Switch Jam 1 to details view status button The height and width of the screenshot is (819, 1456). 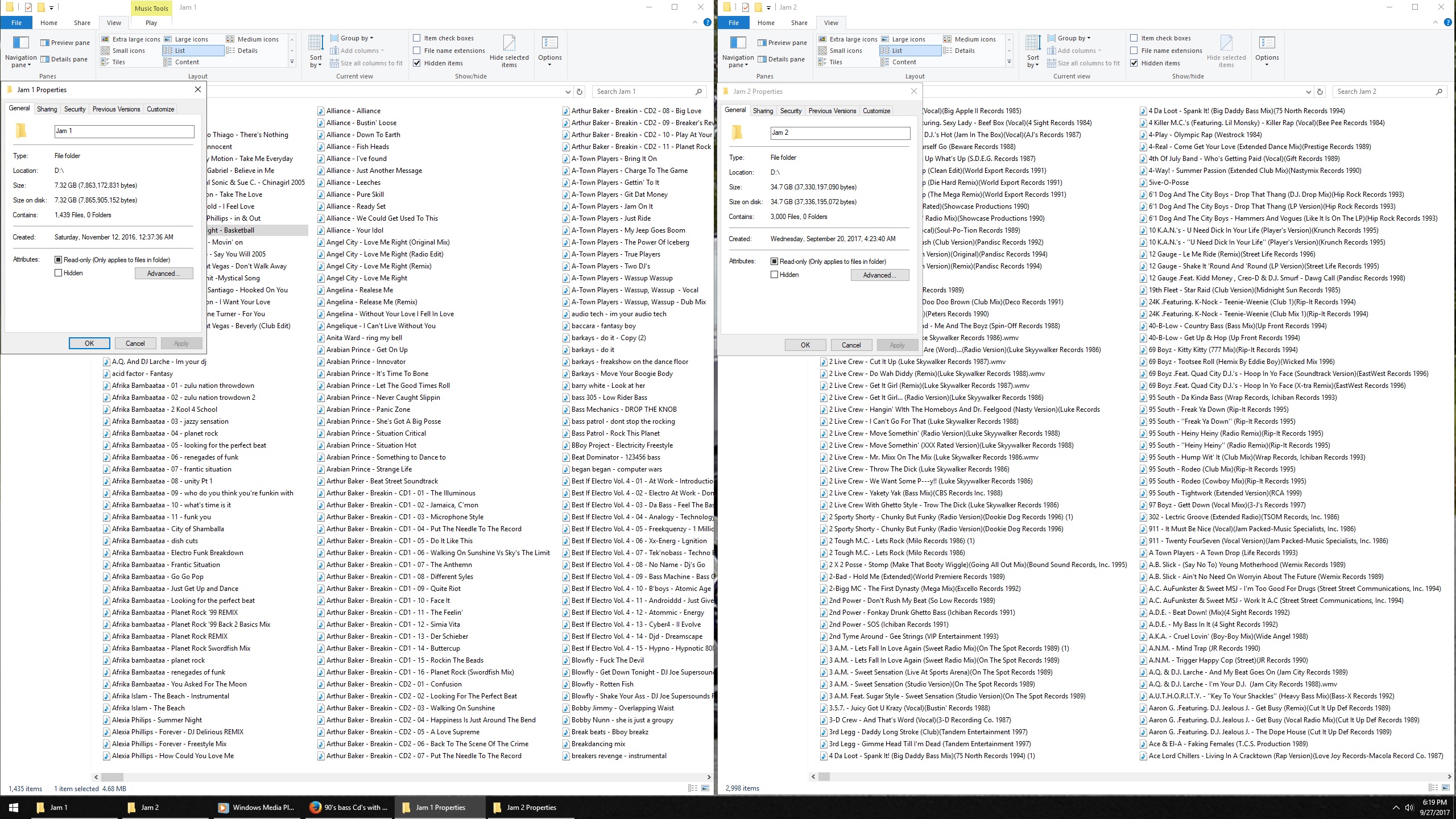692,788
